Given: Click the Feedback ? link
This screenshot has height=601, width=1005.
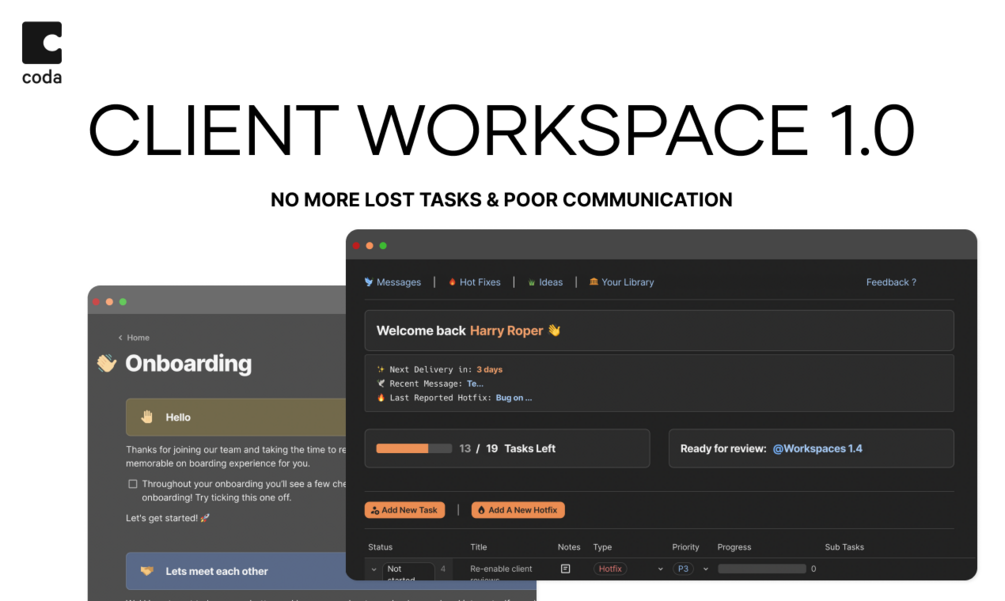Looking at the screenshot, I should (x=891, y=282).
